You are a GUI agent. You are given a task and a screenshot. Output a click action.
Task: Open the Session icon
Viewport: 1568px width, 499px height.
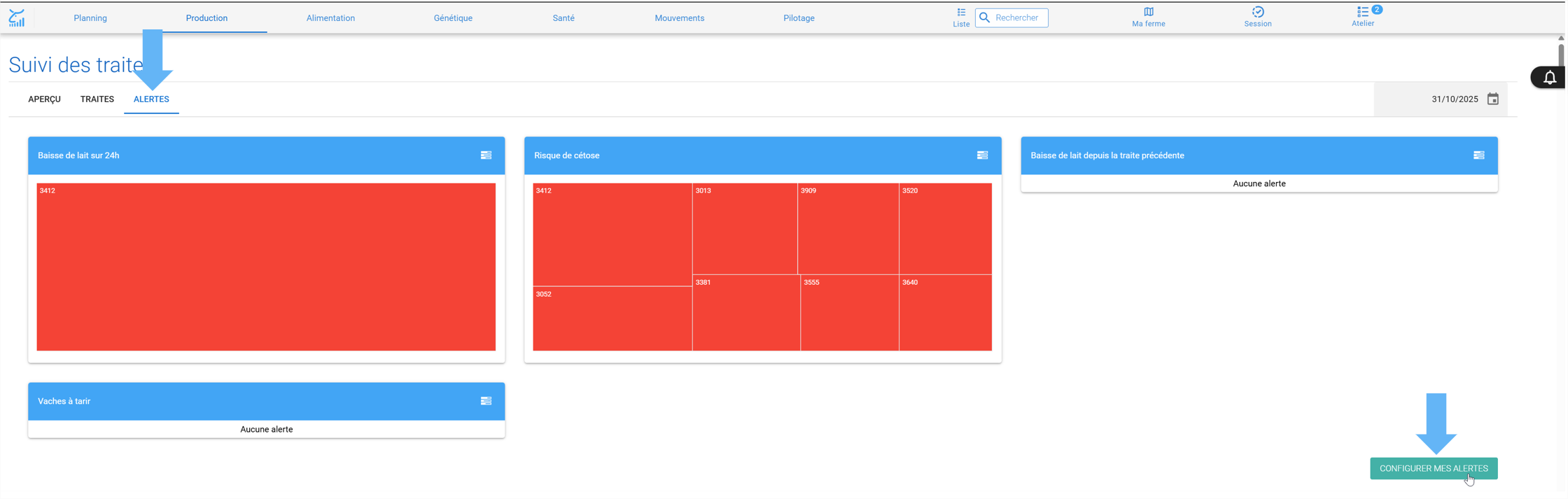(x=1258, y=17)
